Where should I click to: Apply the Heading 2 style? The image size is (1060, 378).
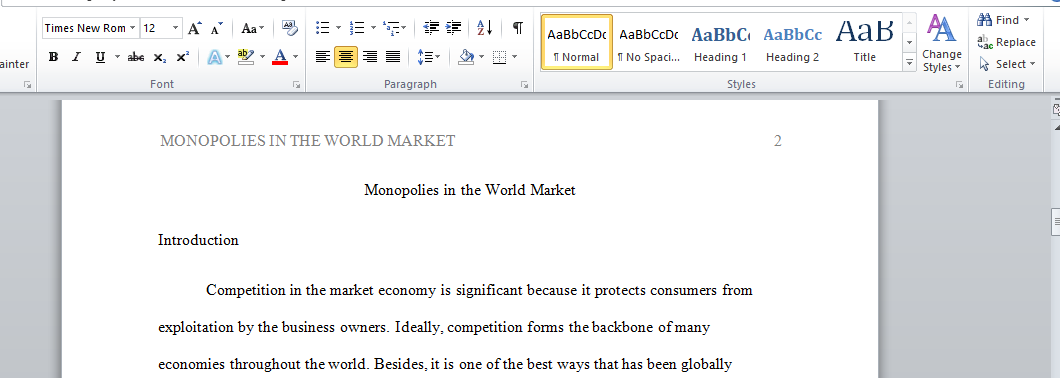(792, 42)
